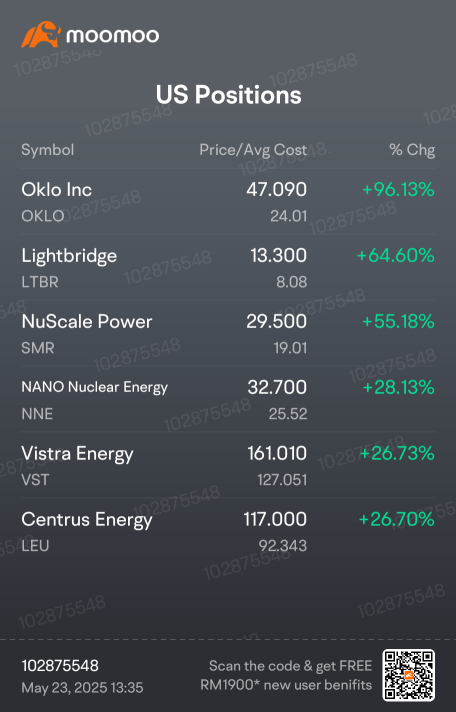This screenshot has height=712, width=456.
Task: Click the moomoo bull logo icon
Action: point(41,34)
